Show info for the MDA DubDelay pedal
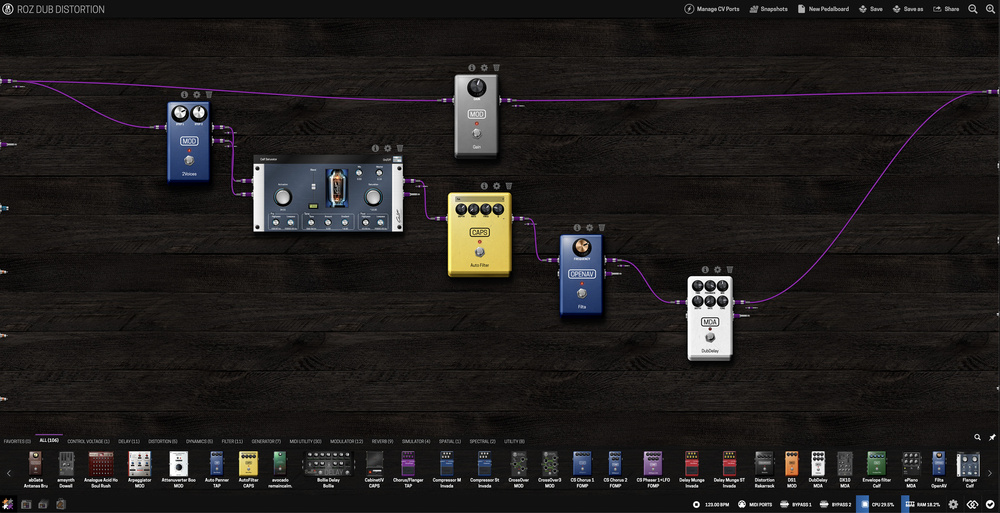Image resolution: width=1000 pixels, height=513 pixels. pos(705,269)
